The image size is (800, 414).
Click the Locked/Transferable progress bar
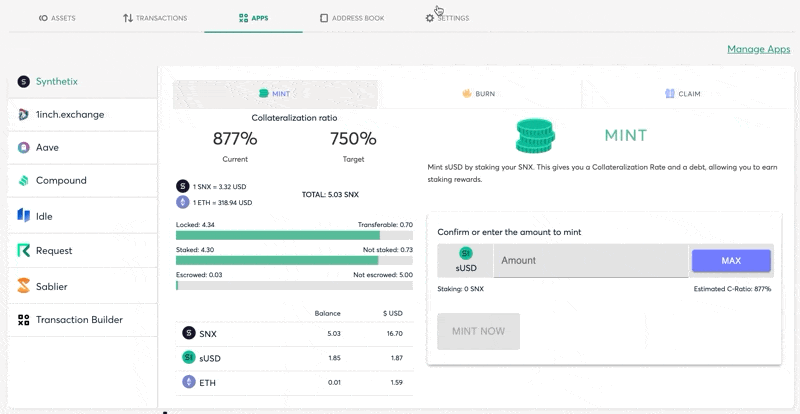pos(294,235)
